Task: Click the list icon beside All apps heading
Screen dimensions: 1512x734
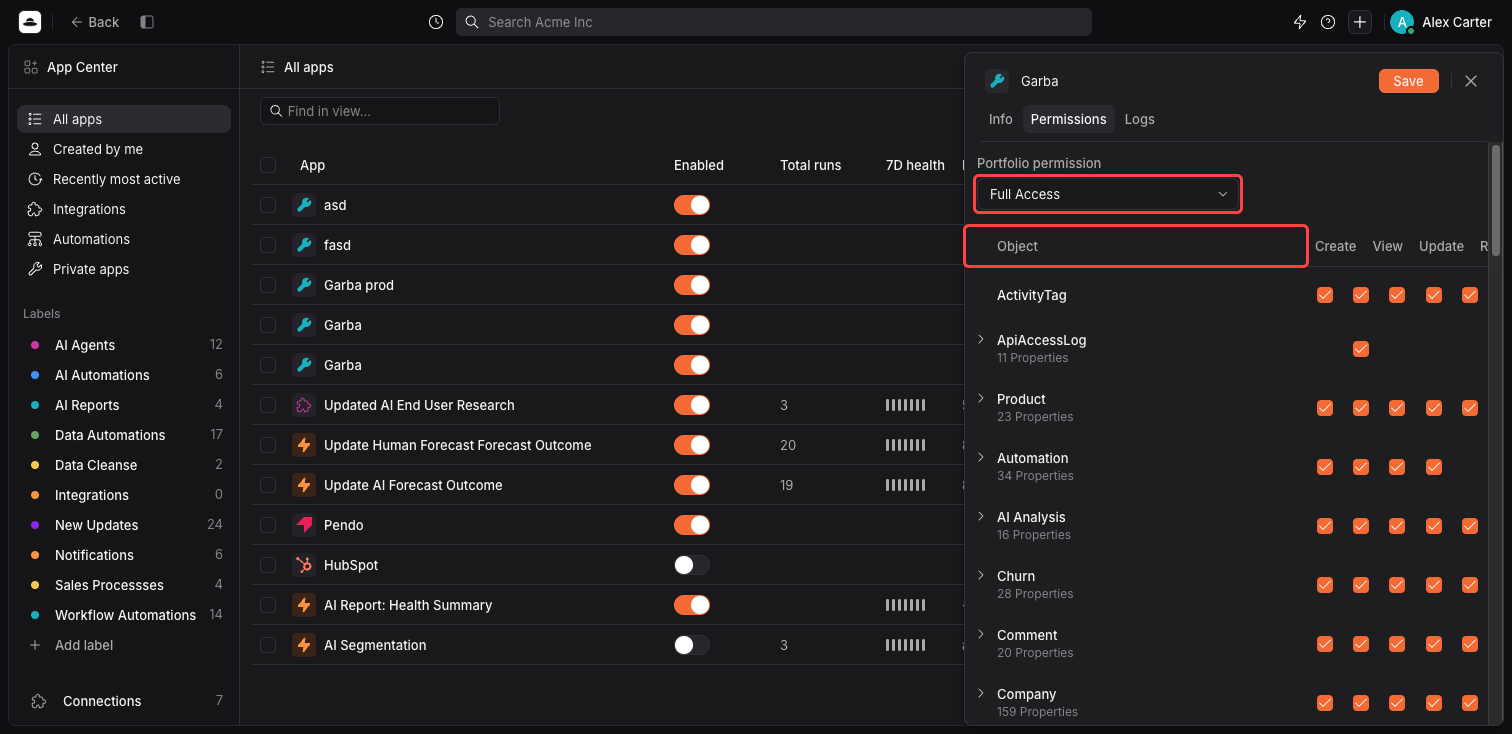Action: pyautogui.click(x=267, y=67)
